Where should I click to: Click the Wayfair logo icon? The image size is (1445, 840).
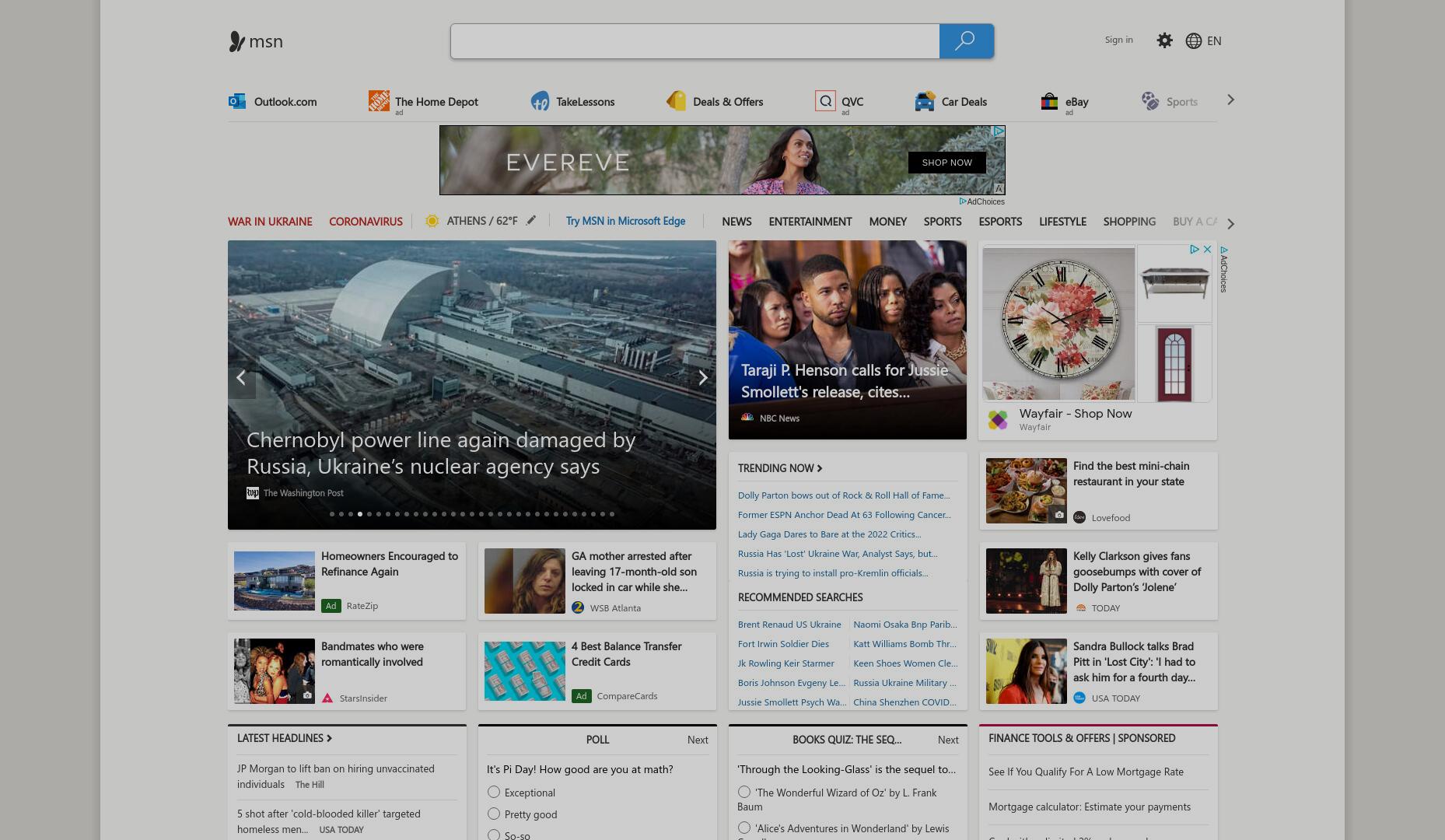pyautogui.click(x=998, y=420)
